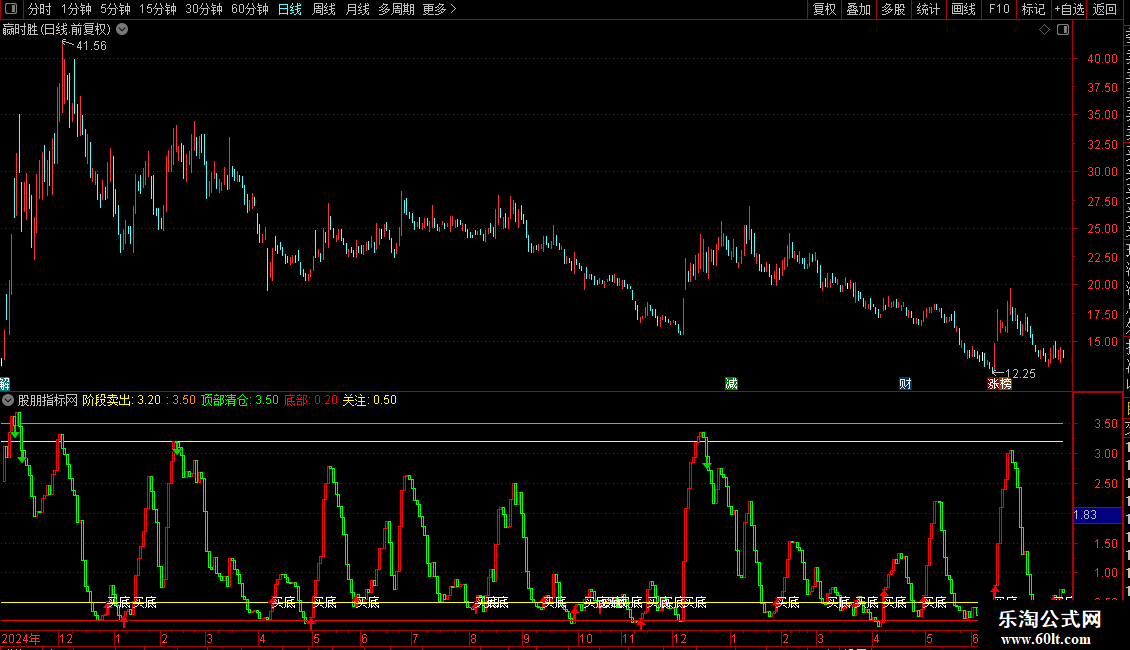
Task: Click the red 涨榜 marker
Action: click(1000, 383)
